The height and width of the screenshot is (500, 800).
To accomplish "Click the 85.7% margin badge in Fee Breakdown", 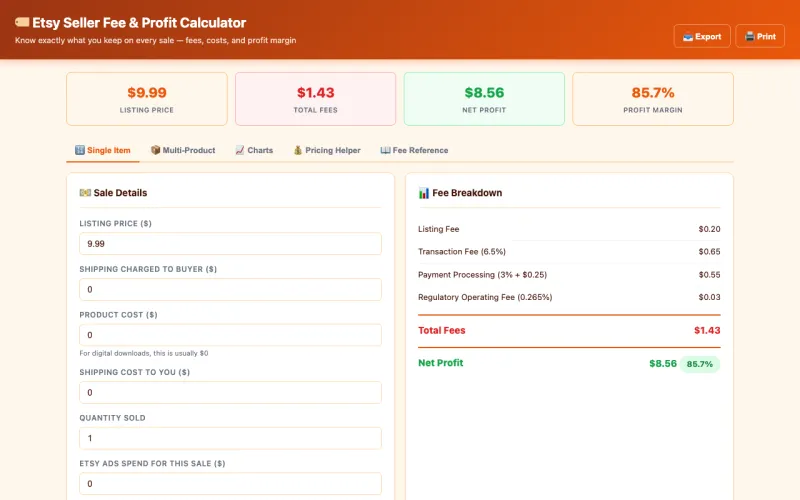I will [x=700, y=364].
